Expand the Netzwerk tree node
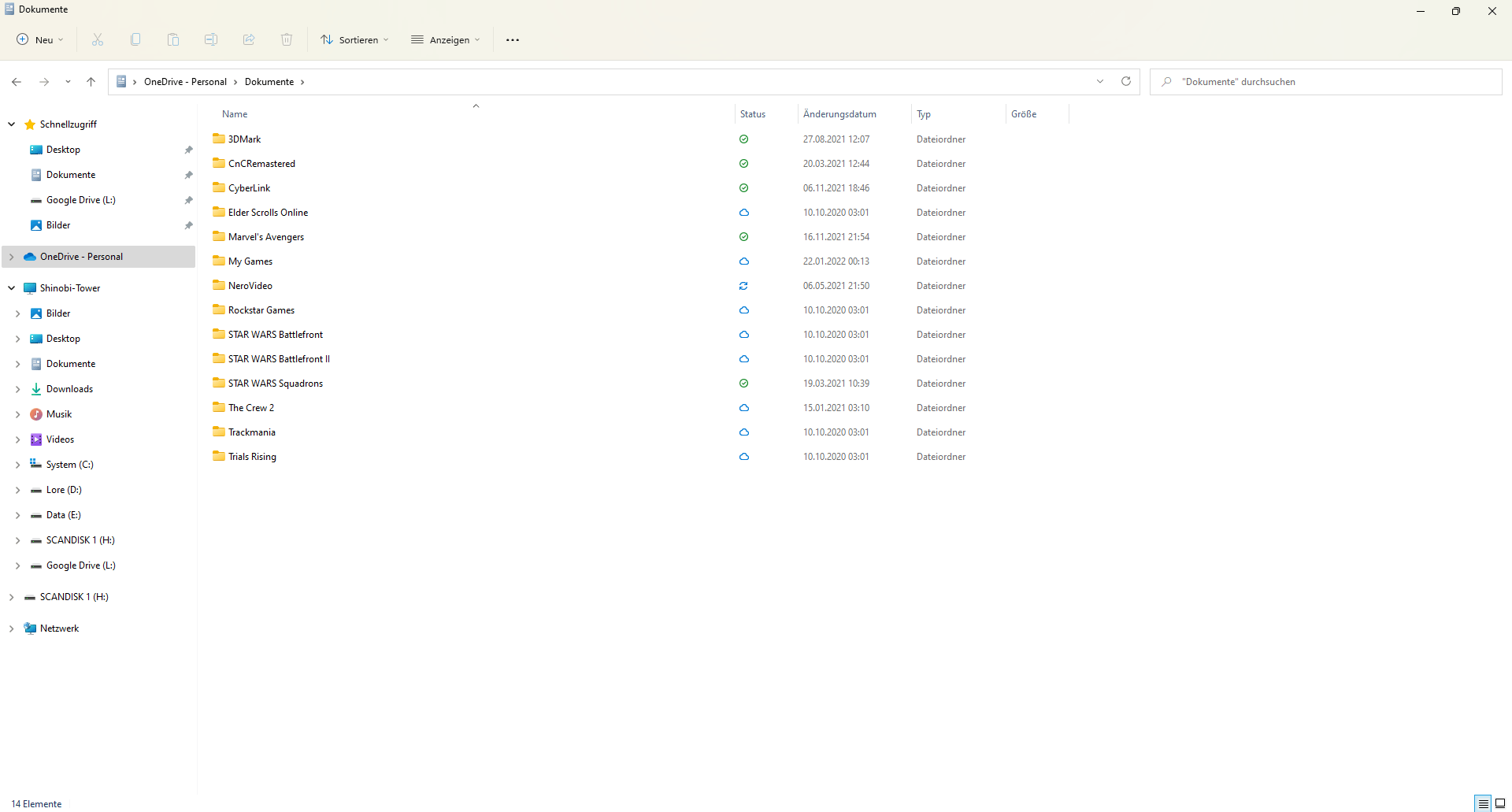Viewport: 1512px width, 812px height. pos(12,628)
